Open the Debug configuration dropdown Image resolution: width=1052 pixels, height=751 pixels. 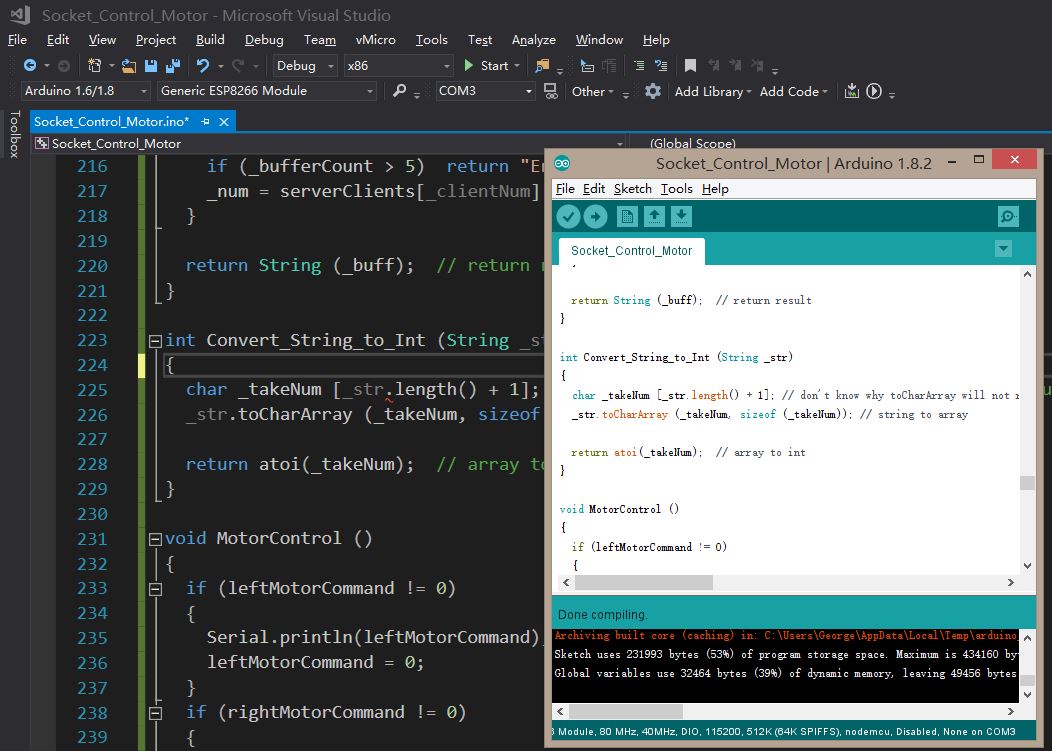[305, 65]
